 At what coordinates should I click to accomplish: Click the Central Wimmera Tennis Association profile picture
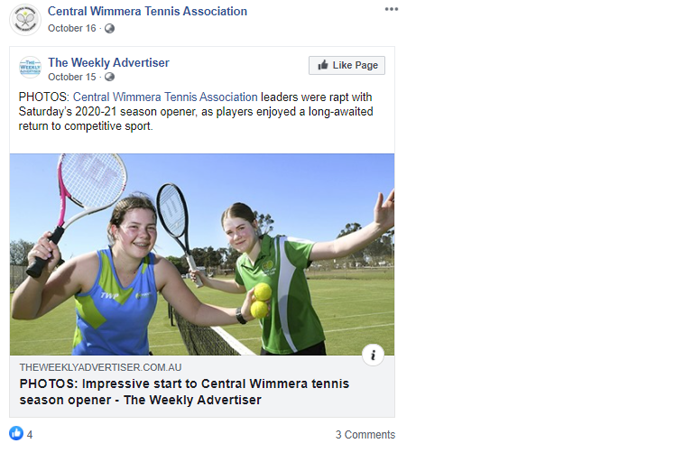coord(25,20)
